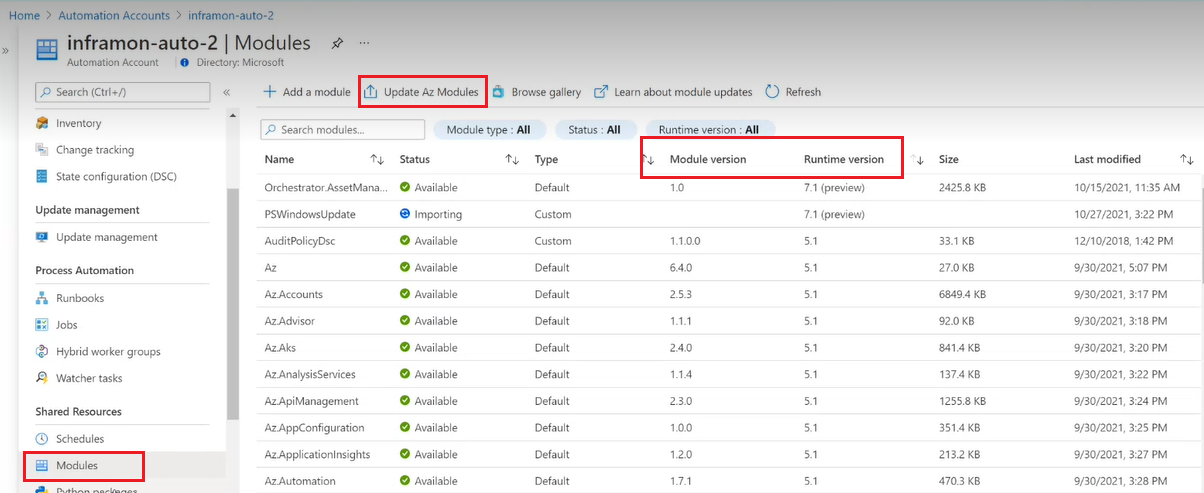Open Schedules clock icon item
Image resolution: width=1204 pixels, height=493 pixels.
pos(42,439)
